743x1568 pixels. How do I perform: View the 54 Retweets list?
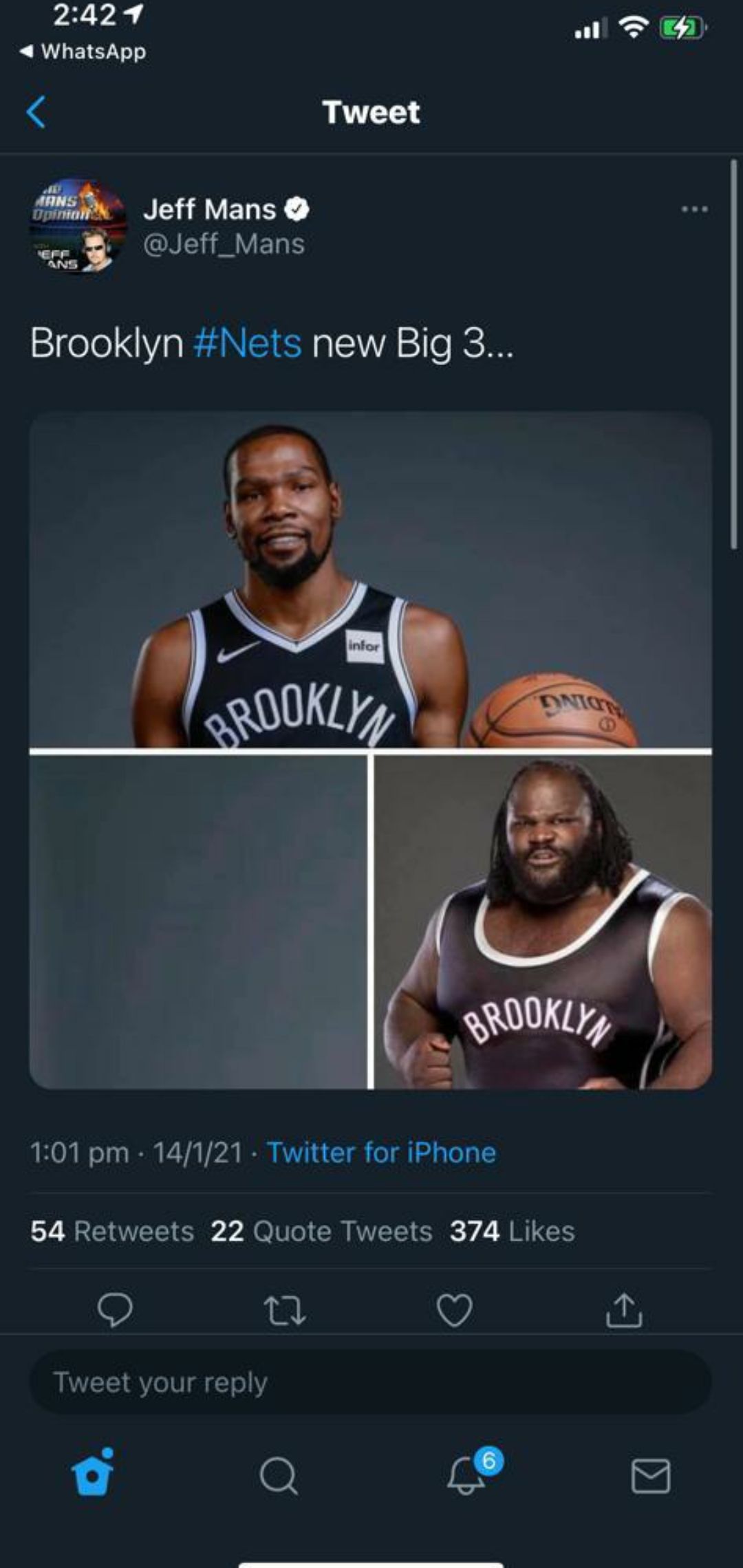click(x=112, y=1231)
